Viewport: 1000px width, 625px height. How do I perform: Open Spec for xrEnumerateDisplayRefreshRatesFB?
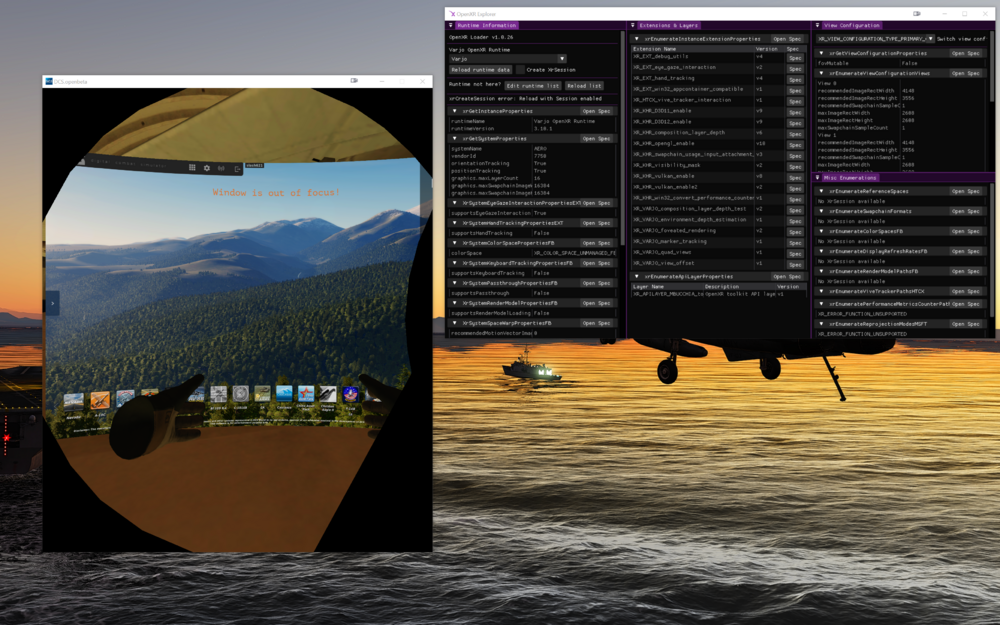pyautogui.click(x=966, y=251)
